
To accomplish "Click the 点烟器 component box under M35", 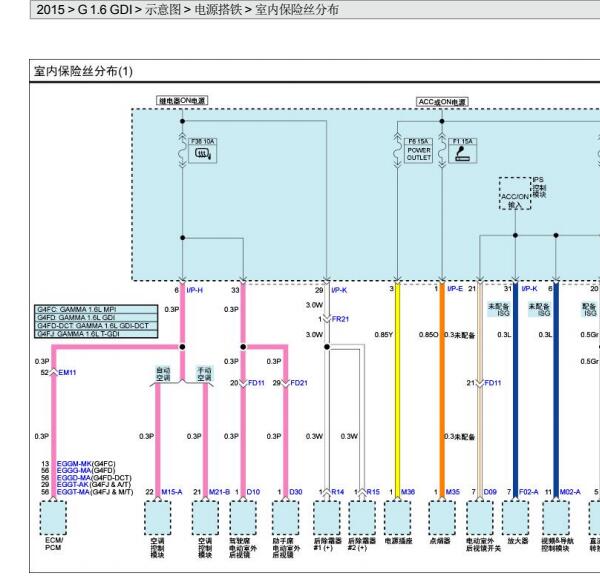I will tap(442, 518).
